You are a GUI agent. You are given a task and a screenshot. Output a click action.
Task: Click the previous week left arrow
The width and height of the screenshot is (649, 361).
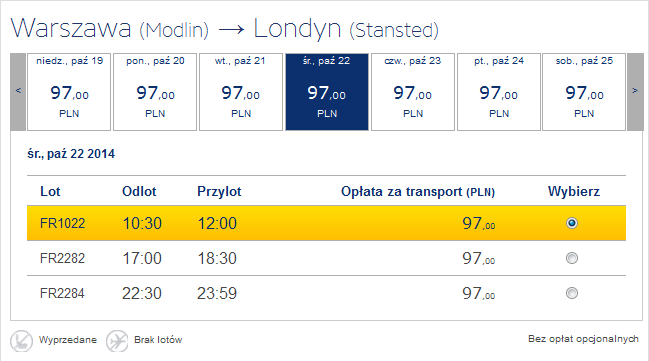pos(18,92)
